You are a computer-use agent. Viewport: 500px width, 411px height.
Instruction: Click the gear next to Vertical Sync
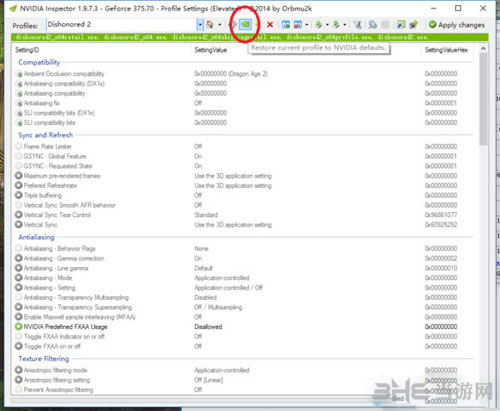tap(19, 224)
